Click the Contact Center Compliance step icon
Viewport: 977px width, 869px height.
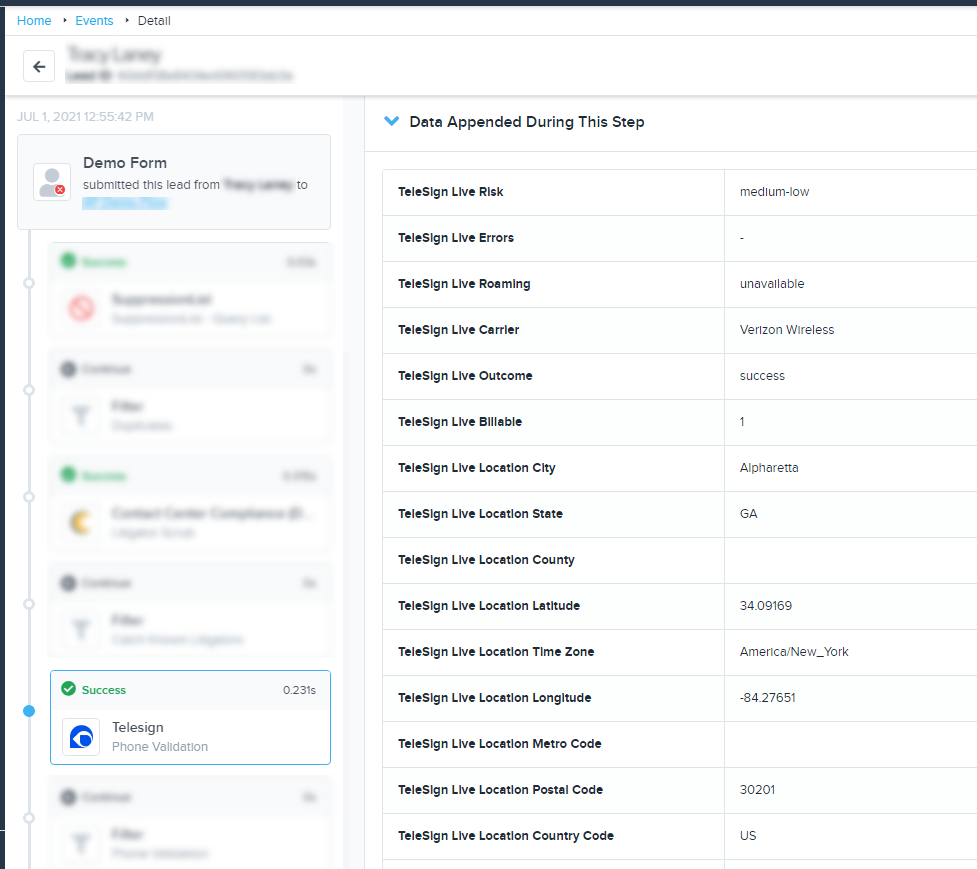81,522
